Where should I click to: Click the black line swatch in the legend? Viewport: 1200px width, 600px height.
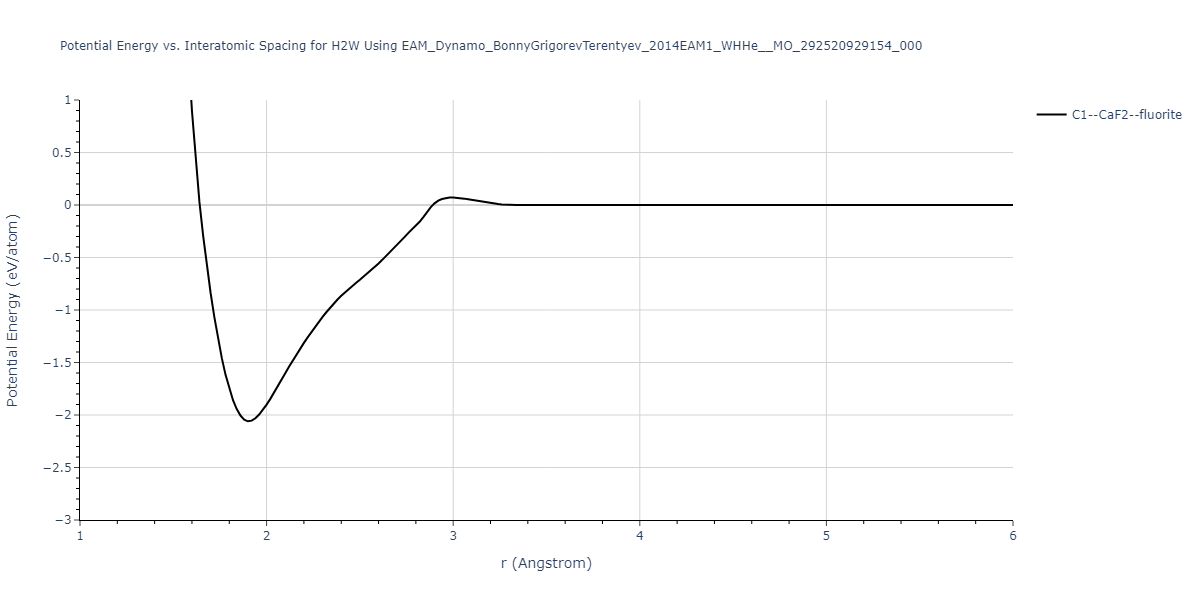click(1051, 115)
